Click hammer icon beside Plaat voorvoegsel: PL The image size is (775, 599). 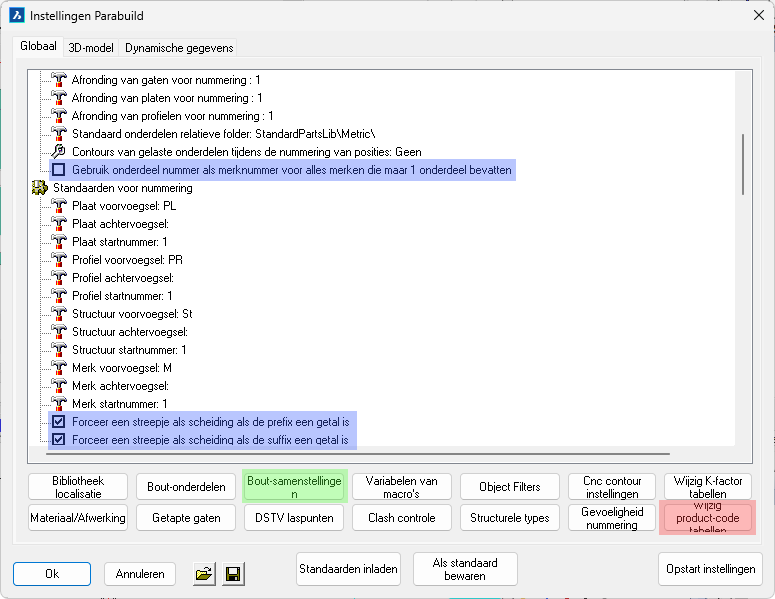click(x=58, y=206)
